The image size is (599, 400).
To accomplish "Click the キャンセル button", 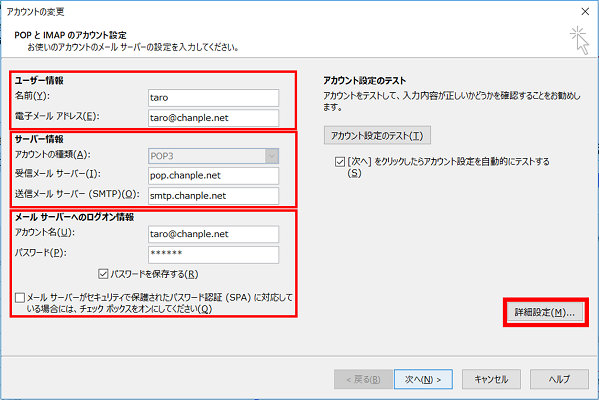I will tap(491, 379).
